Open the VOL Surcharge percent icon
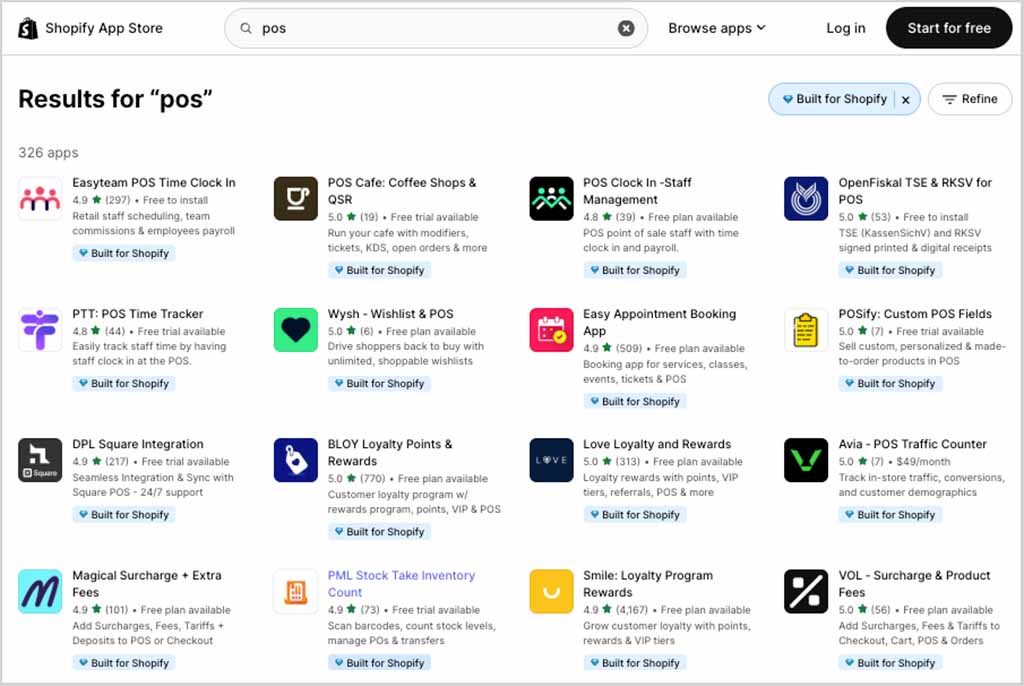The width and height of the screenshot is (1024, 686). (806, 591)
